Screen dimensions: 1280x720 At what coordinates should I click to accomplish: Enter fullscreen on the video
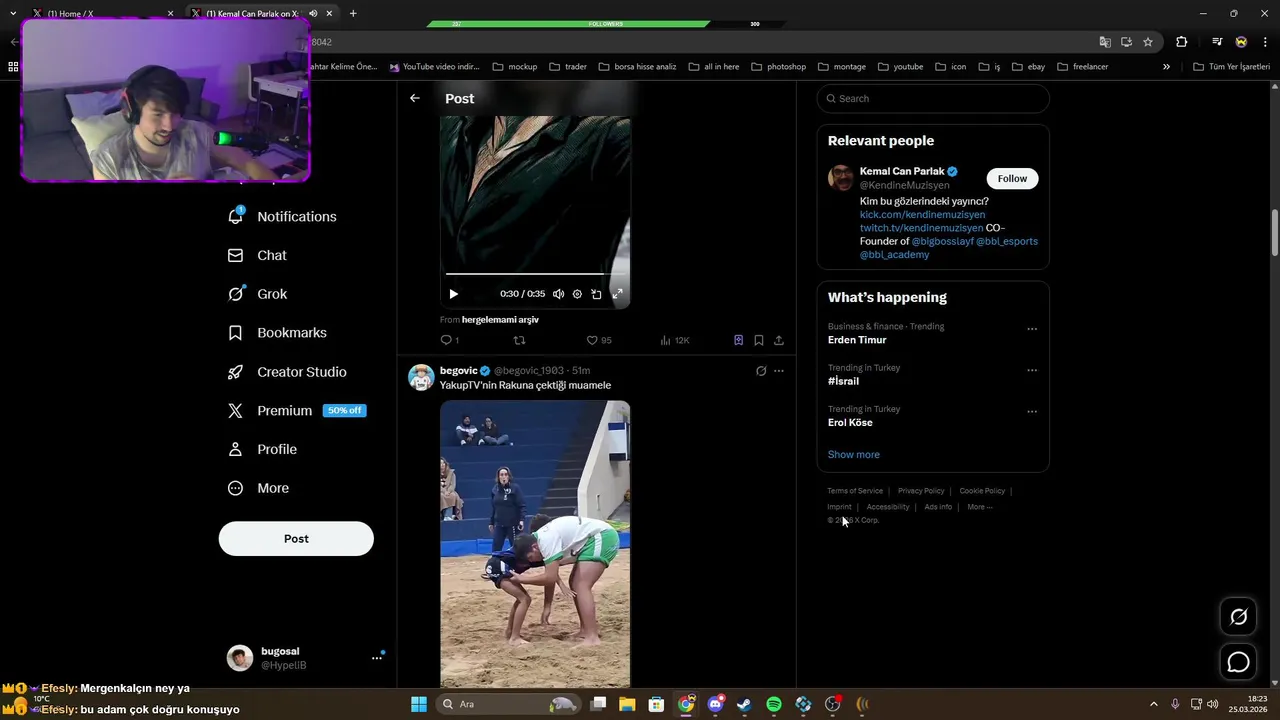[617, 294]
